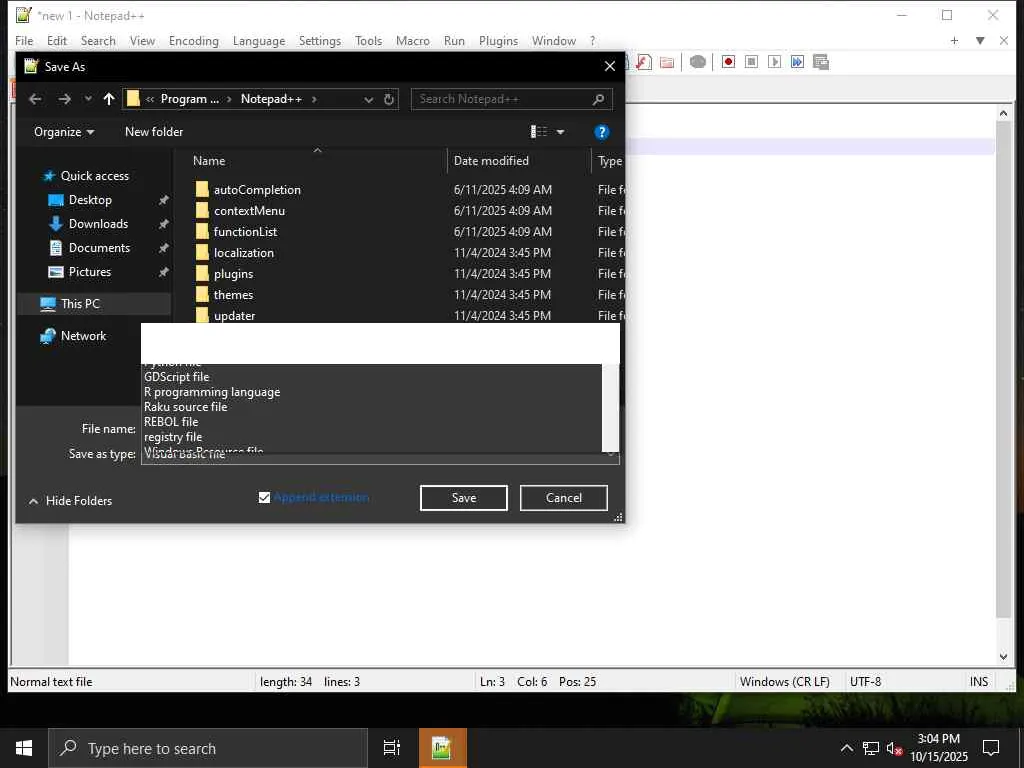Open Notepad++ tab list dropdown arrow
1024x768 pixels.
tap(980, 40)
